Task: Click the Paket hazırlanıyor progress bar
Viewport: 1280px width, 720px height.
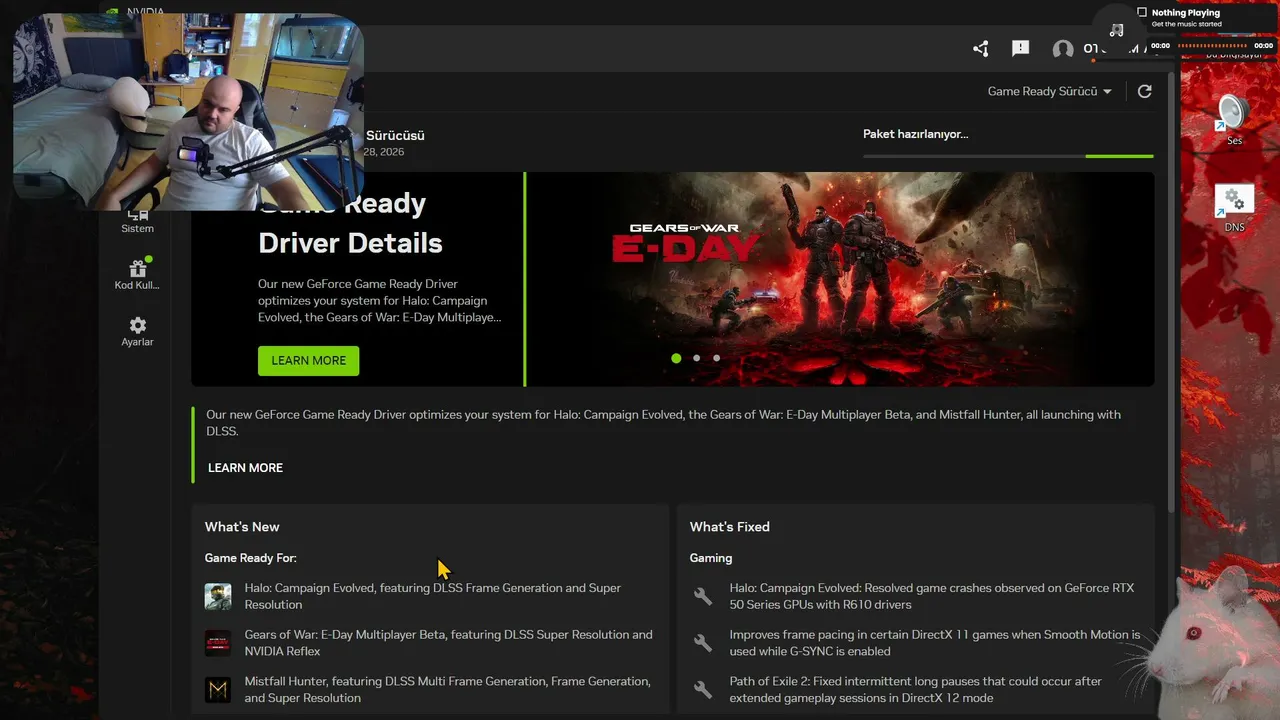Action: pos(1008,156)
